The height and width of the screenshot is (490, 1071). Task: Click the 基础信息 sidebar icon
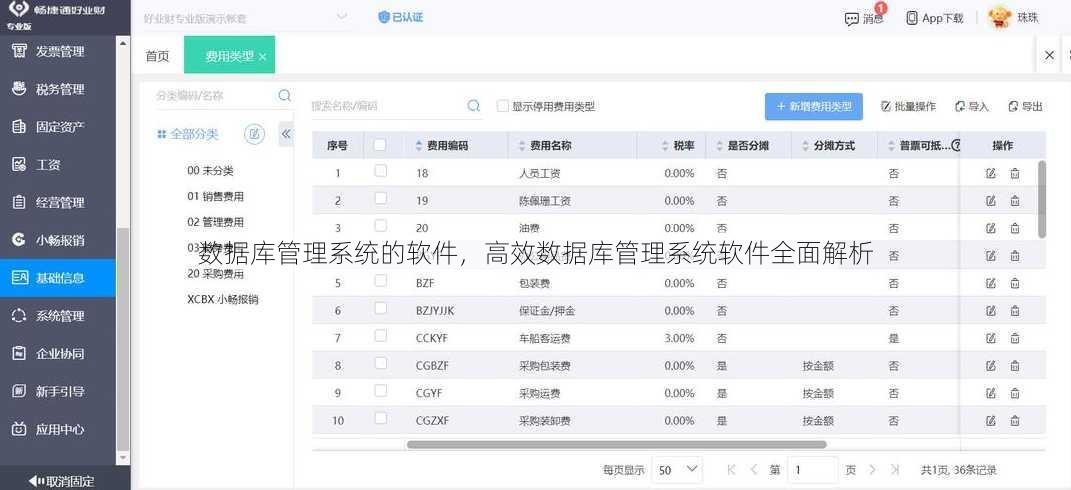20,277
